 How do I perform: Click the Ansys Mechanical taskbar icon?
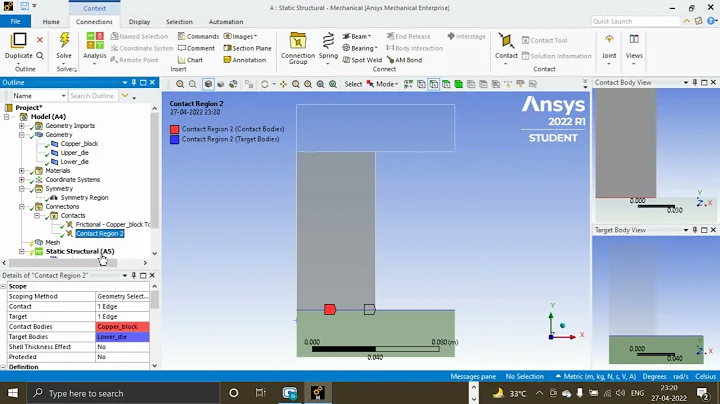[x=318, y=393]
